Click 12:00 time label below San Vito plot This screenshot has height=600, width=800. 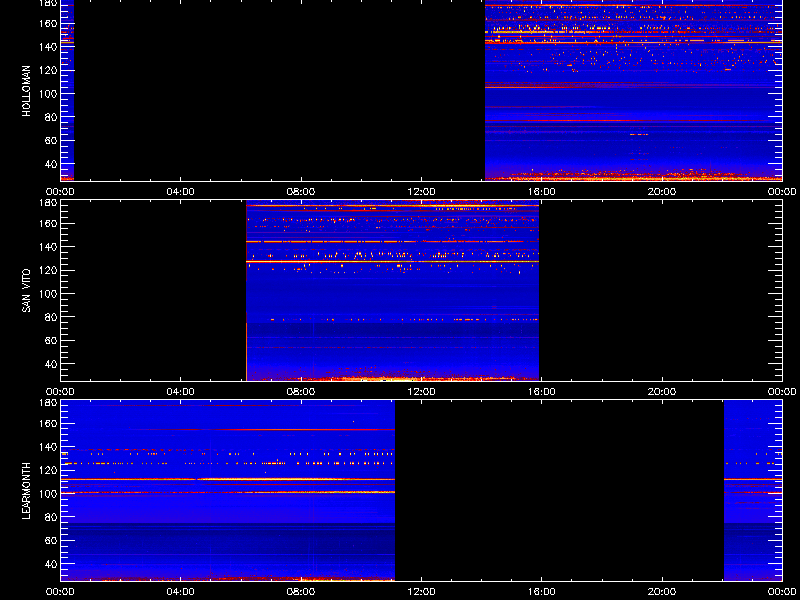click(x=421, y=392)
